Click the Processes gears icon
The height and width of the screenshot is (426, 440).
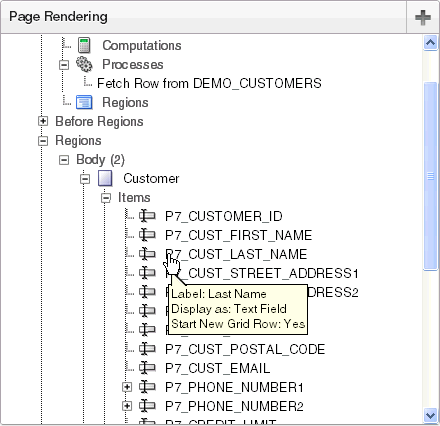tap(84, 64)
